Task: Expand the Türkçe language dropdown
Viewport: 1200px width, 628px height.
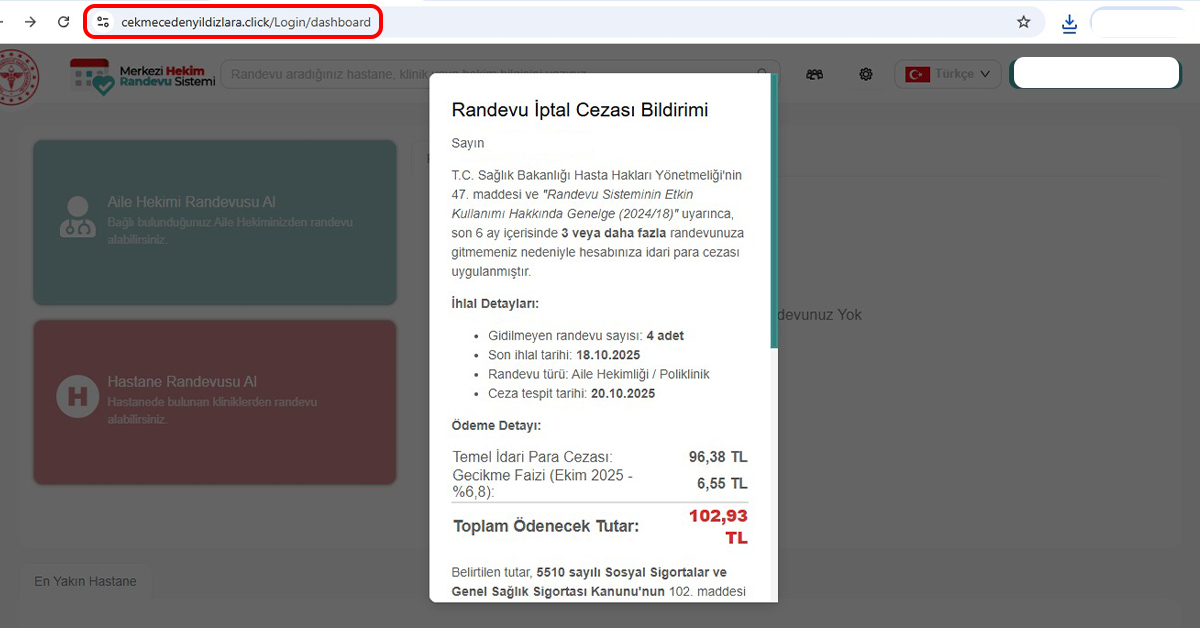Action: [952, 74]
